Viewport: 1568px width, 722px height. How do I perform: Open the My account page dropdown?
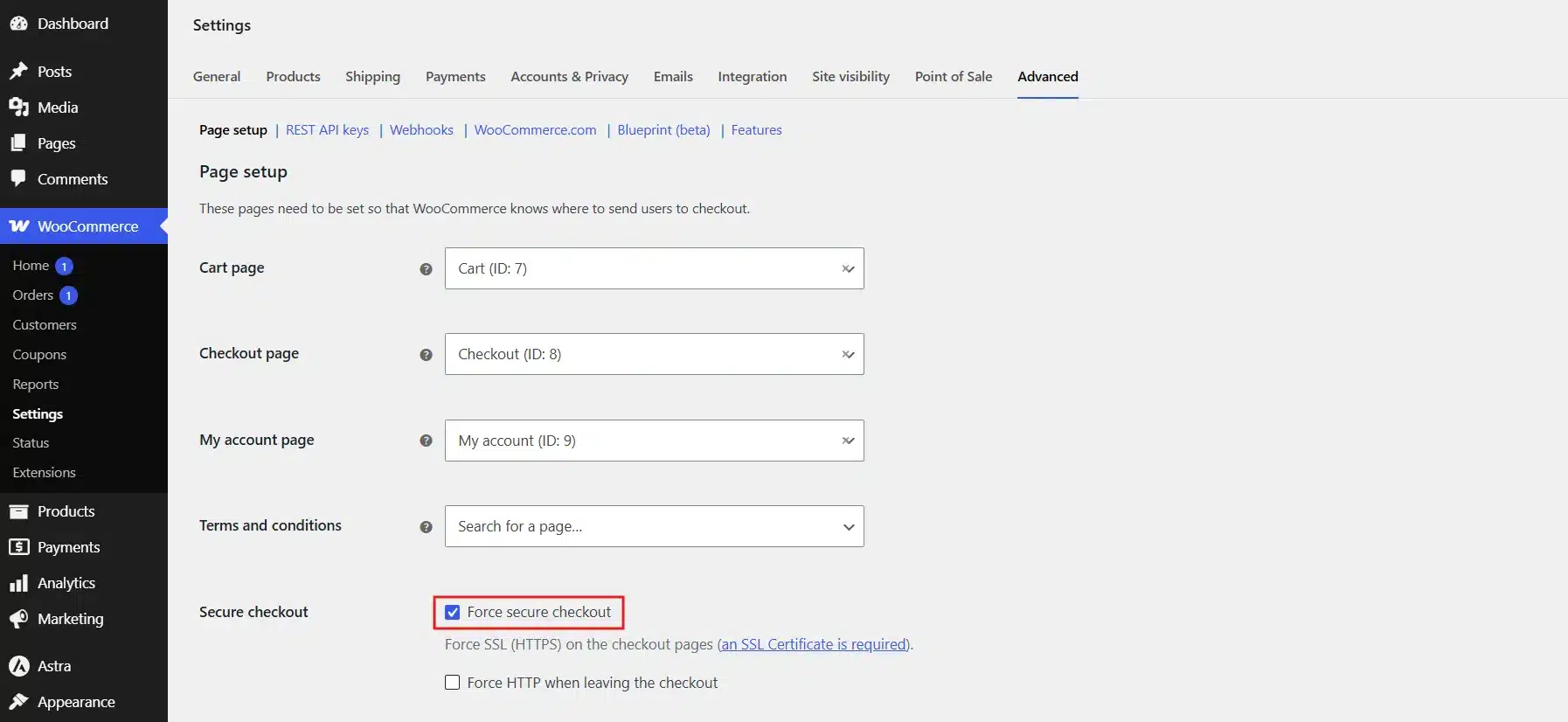(x=655, y=441)
